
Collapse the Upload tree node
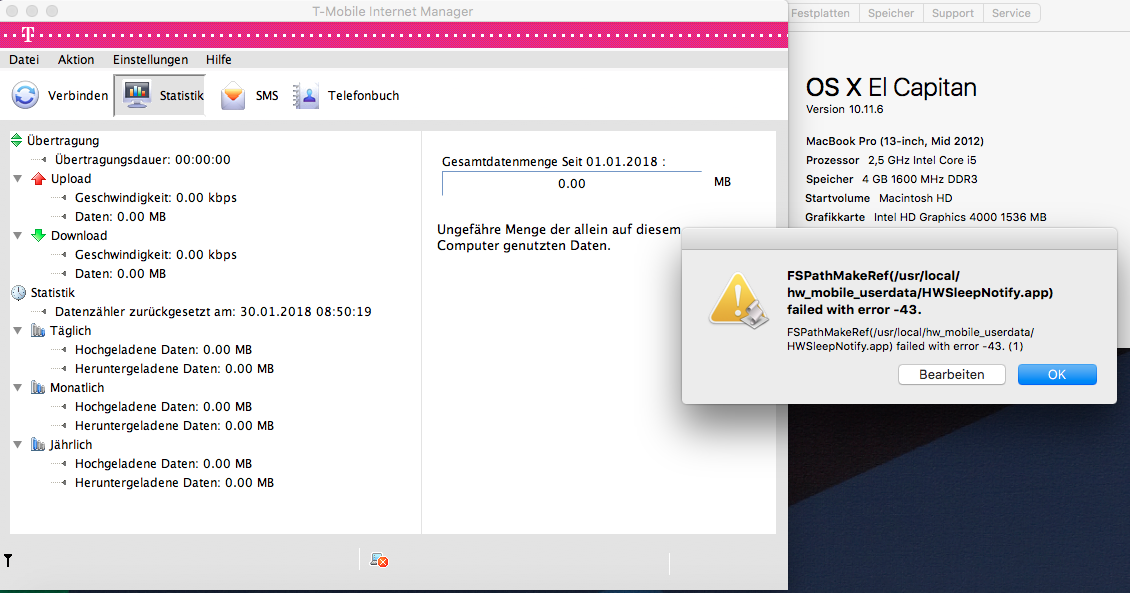(17, 178)
